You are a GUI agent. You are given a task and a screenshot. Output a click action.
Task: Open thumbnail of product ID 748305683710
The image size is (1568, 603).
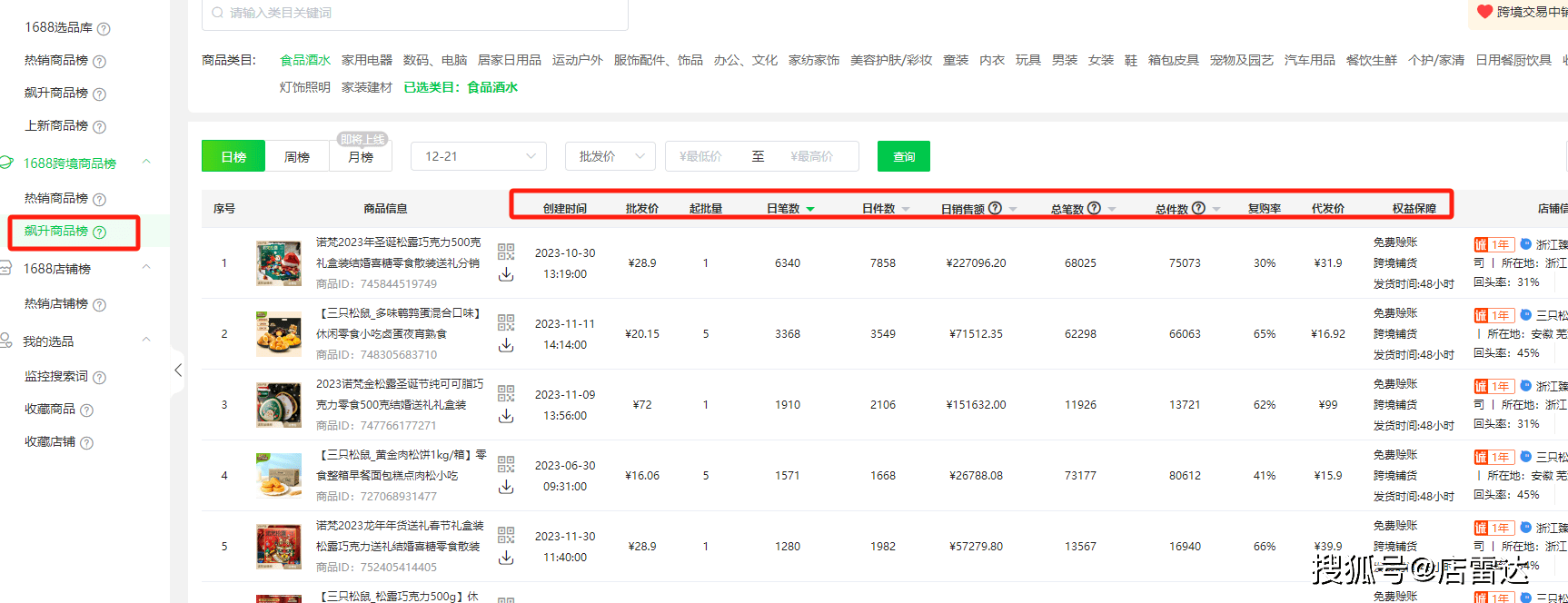tap(279, 334)
